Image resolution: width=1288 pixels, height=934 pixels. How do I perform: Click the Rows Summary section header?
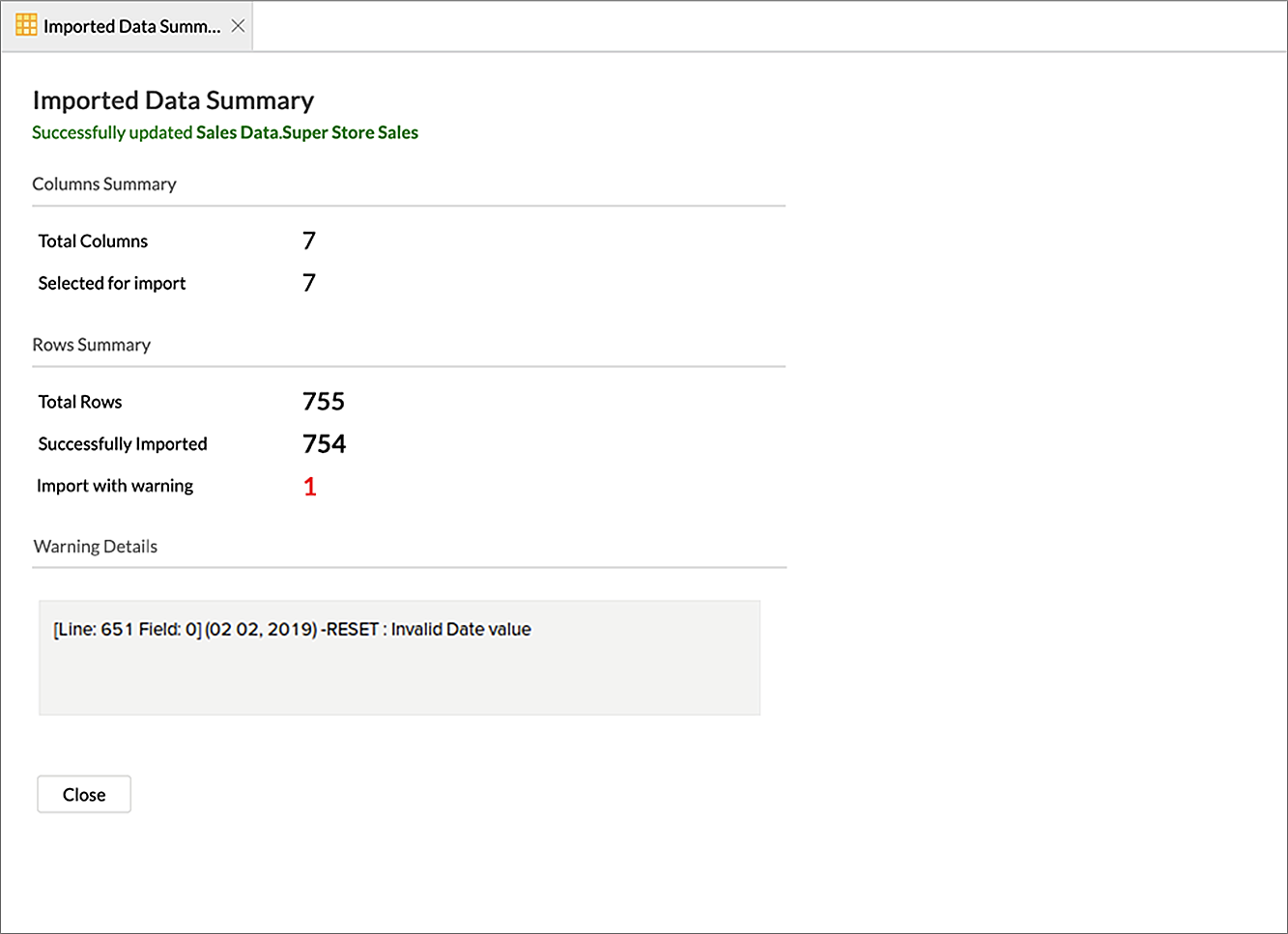(92, 345)
